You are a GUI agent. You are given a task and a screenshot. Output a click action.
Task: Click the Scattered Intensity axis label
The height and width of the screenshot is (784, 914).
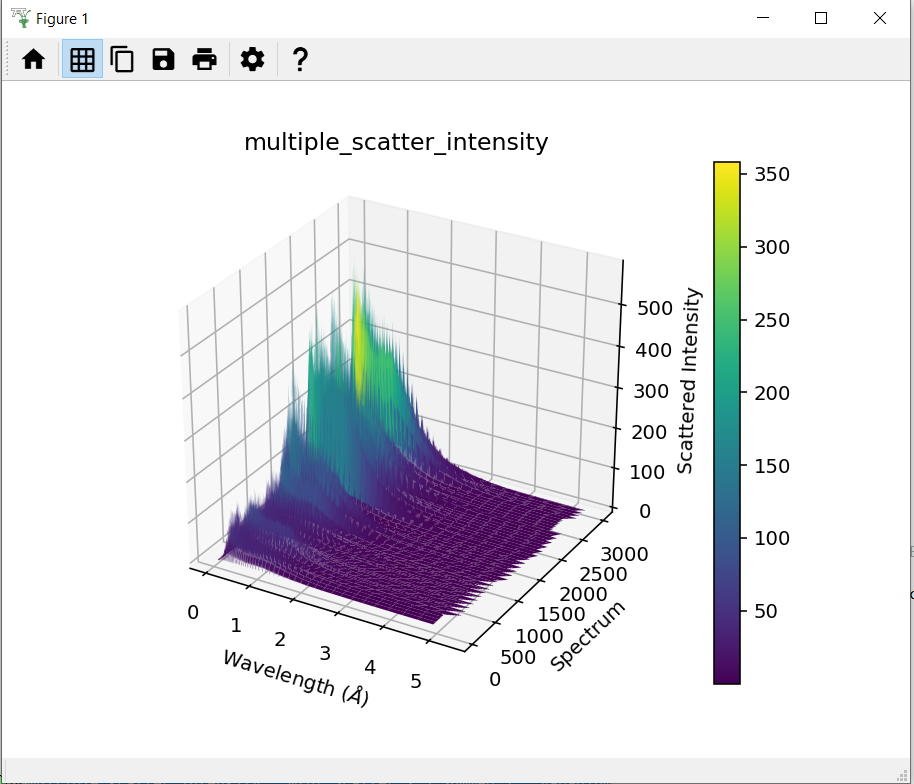[x=687, y=381]
